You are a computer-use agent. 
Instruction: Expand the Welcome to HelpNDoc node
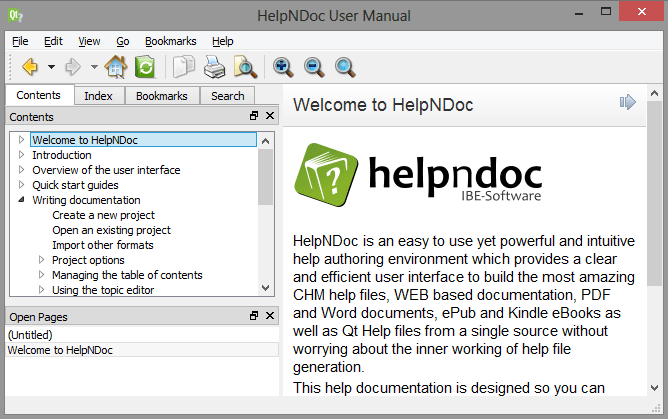point(21,139)
